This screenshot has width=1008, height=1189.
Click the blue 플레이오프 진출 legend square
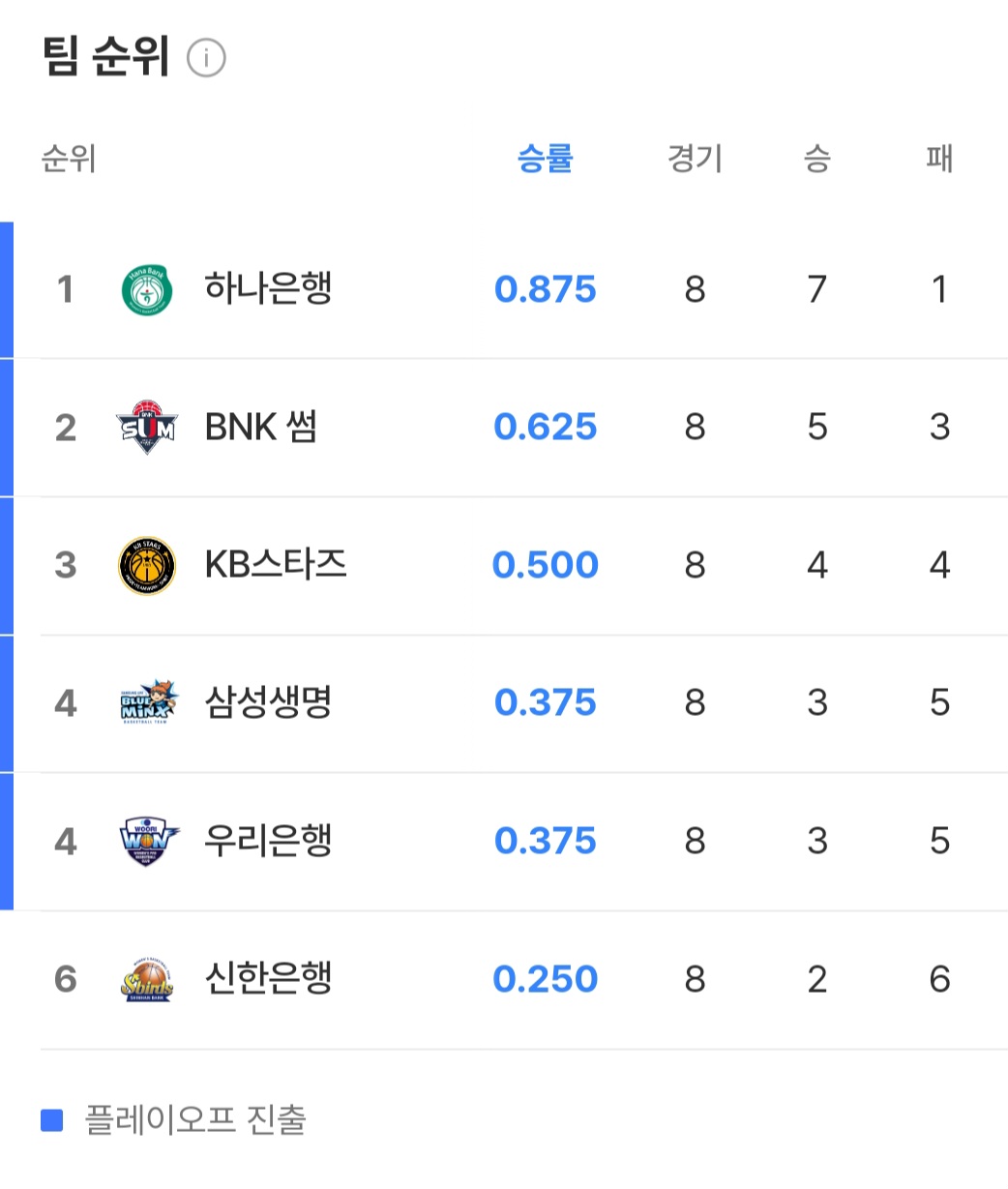pyautogui.click(x=52, y=1121)
